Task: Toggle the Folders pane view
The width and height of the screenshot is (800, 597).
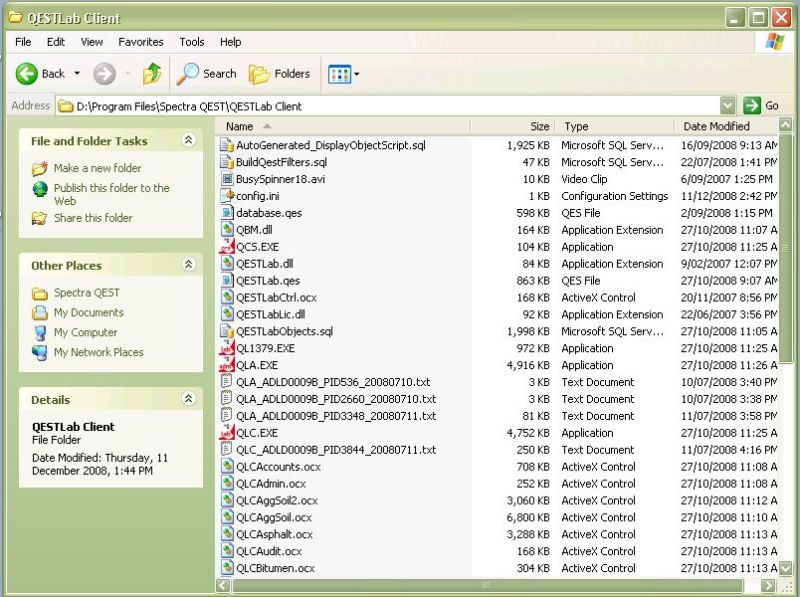Action: [281, 74]
